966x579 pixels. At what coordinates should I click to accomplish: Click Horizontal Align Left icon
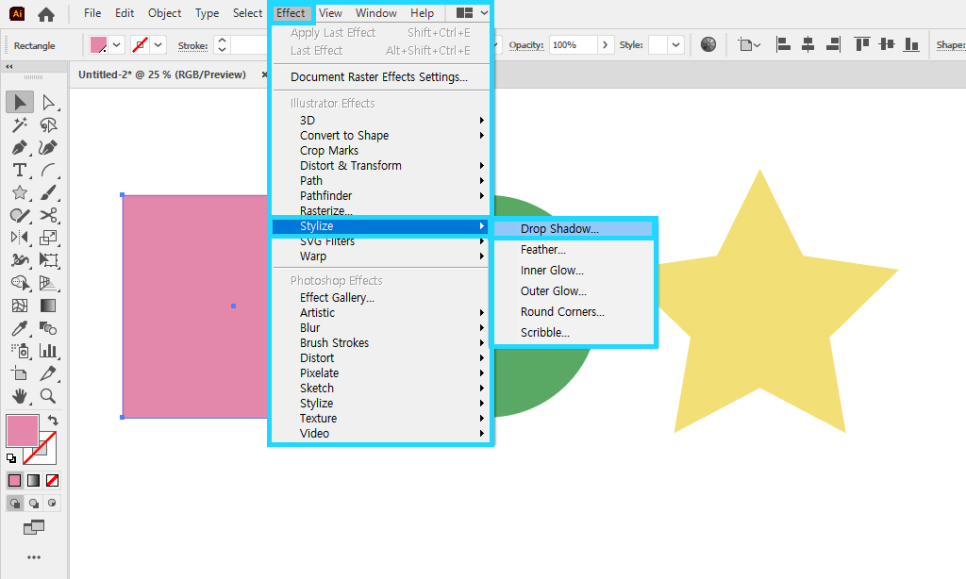pyautogui.click(x=783, y=44)
